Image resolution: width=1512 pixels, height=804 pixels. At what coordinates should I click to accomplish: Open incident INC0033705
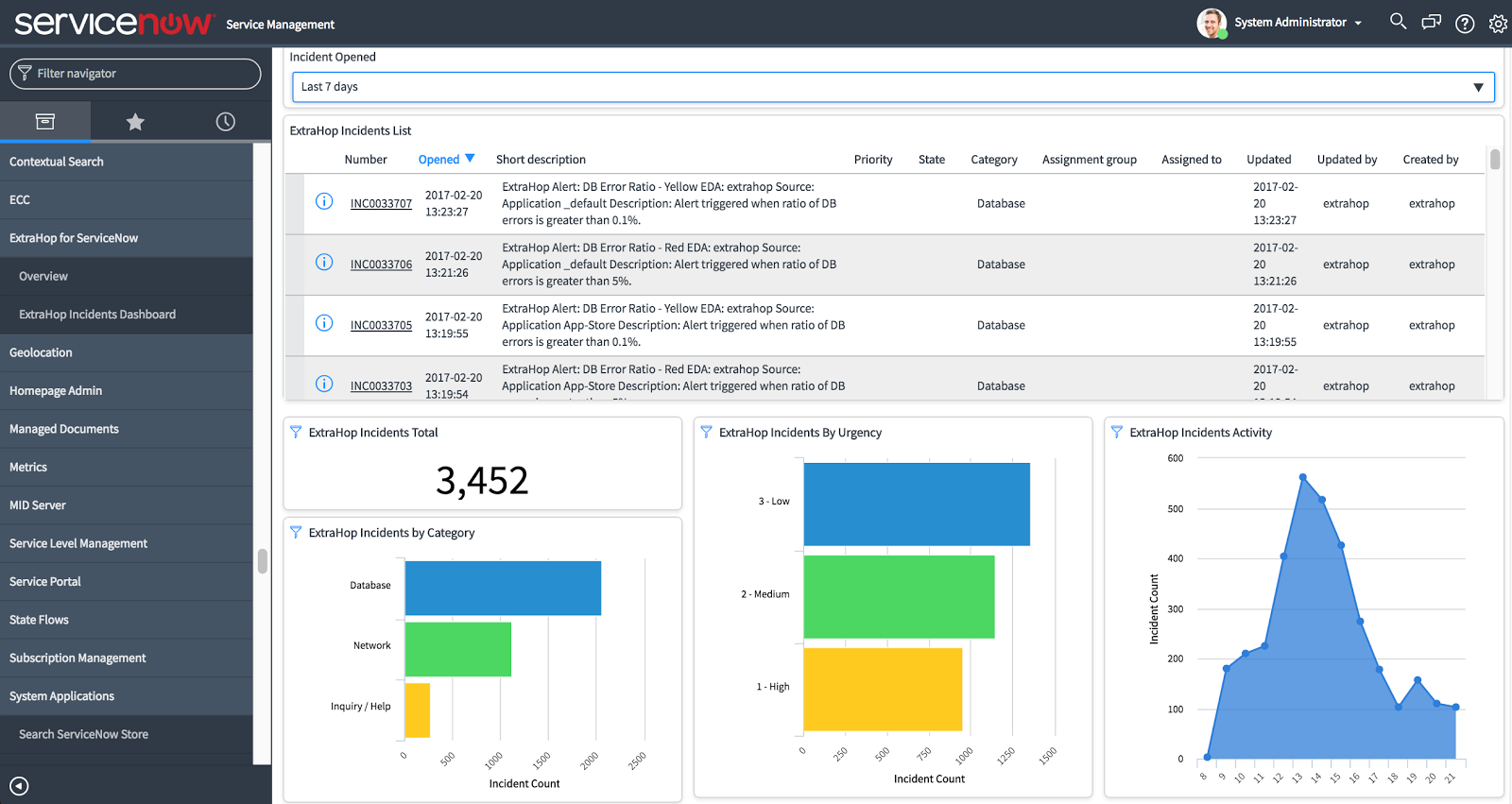tap(381, 325)
